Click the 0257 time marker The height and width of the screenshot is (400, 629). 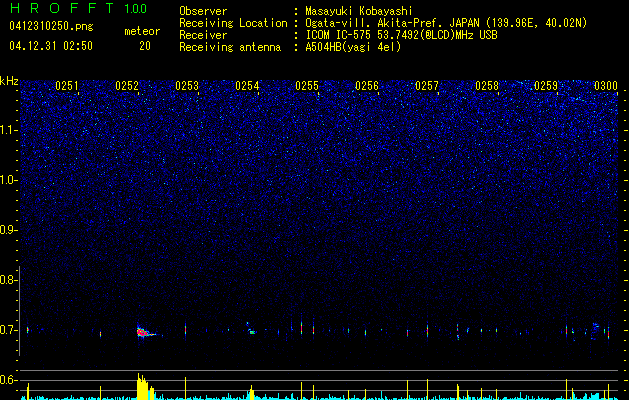[x=427, y=86]
